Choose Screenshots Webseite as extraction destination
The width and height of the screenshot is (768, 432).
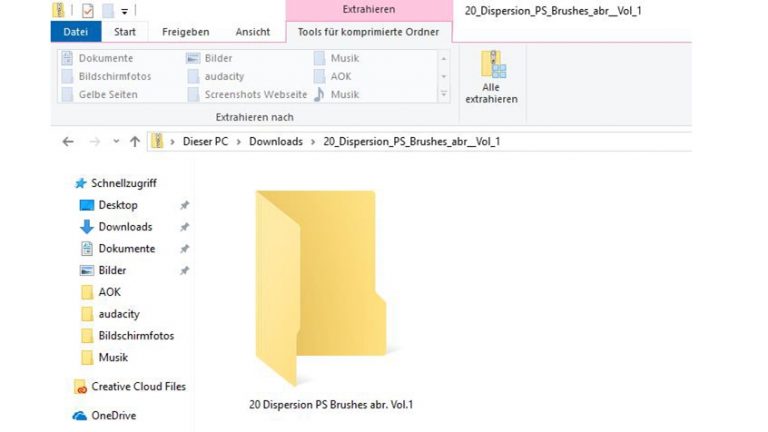tap(248, 95)
